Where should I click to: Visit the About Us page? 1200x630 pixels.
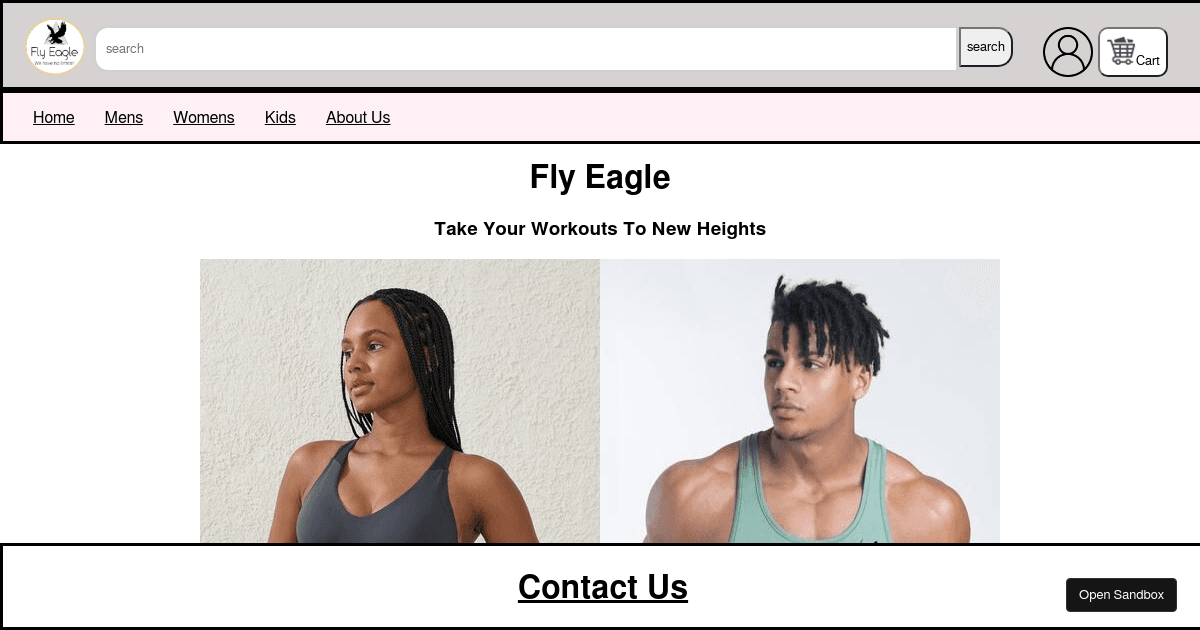pyautogui.click(x=358, y=117)
